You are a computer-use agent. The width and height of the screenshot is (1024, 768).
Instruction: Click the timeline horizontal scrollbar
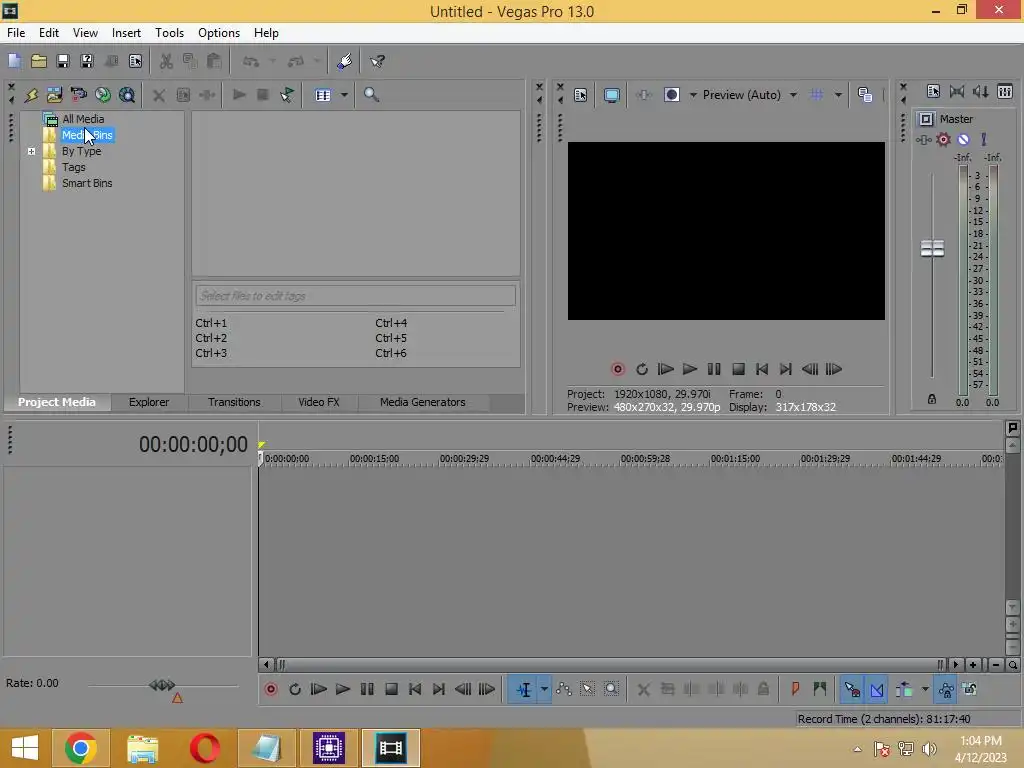(x=610, y=665)
